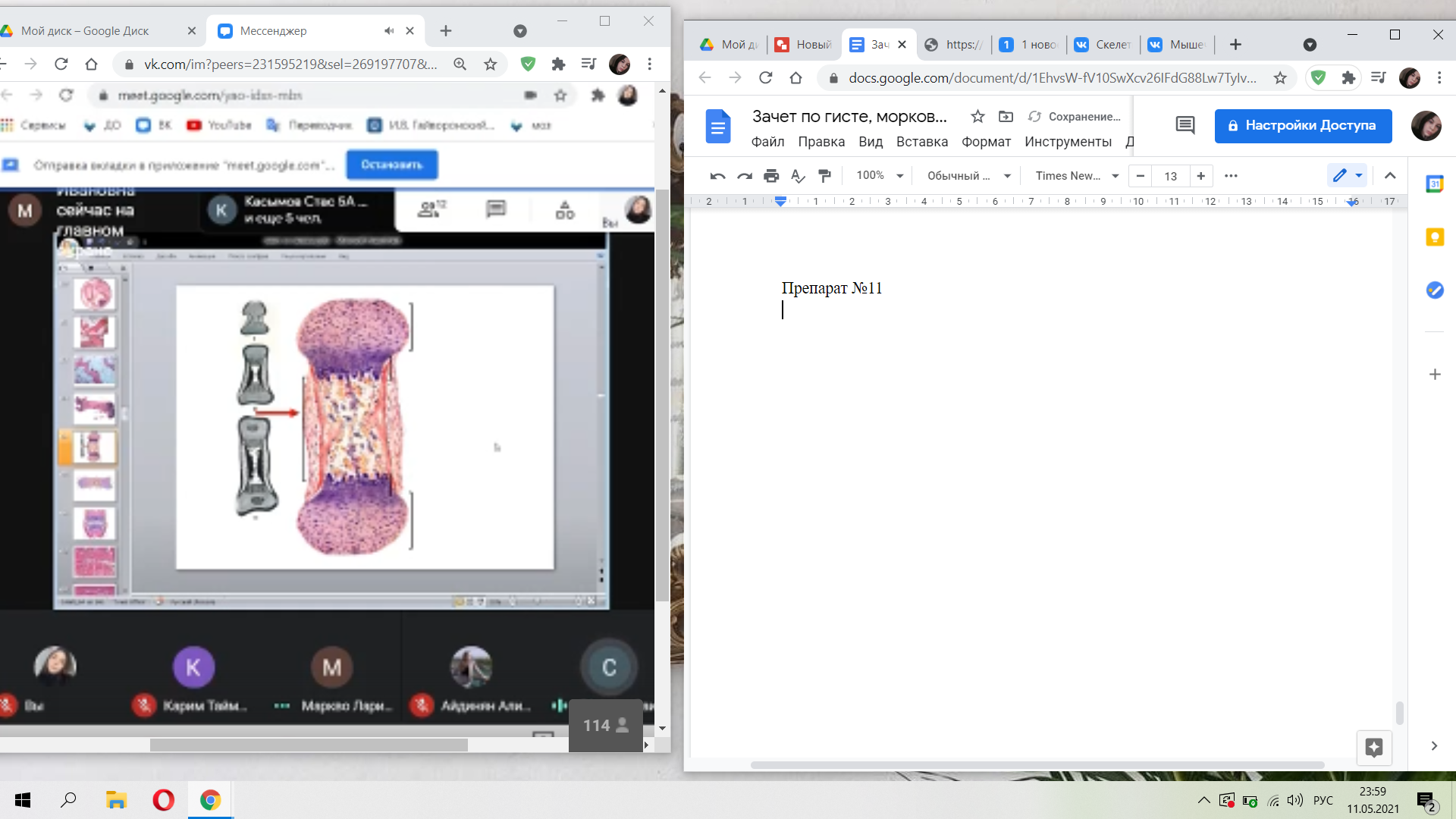Increase font size with plus button
The width and height of the screenshot is (1456, 819).
point(1200,176)
